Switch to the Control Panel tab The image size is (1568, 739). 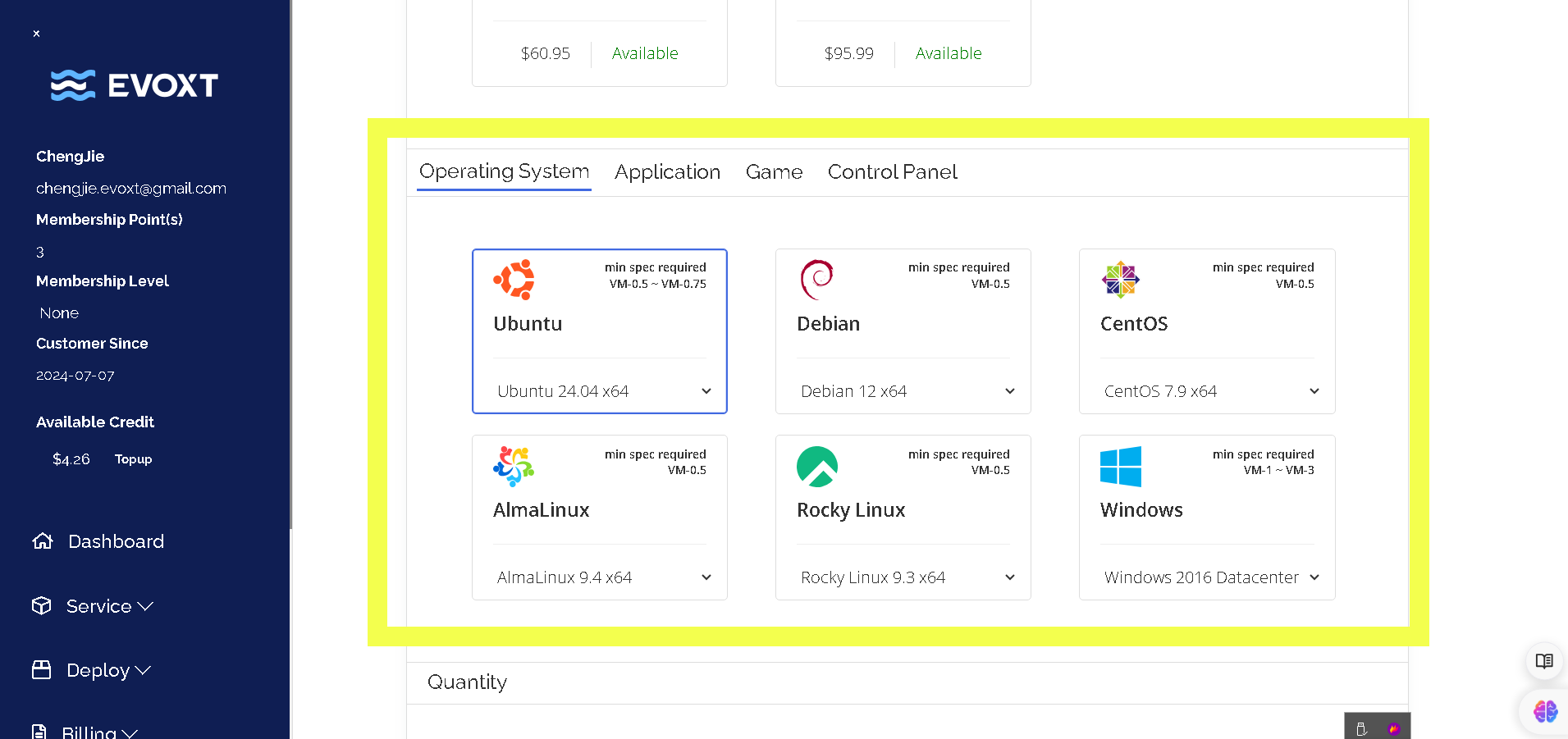point(892,171)
